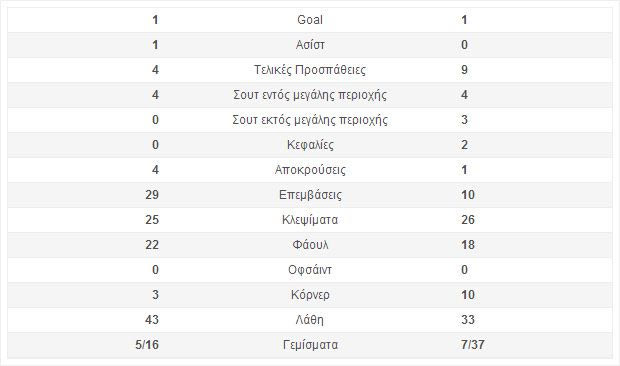Viewport: 620px width, 366px height.
Task: Select the Ασίστ statistic label
Action: pos(310,45)
